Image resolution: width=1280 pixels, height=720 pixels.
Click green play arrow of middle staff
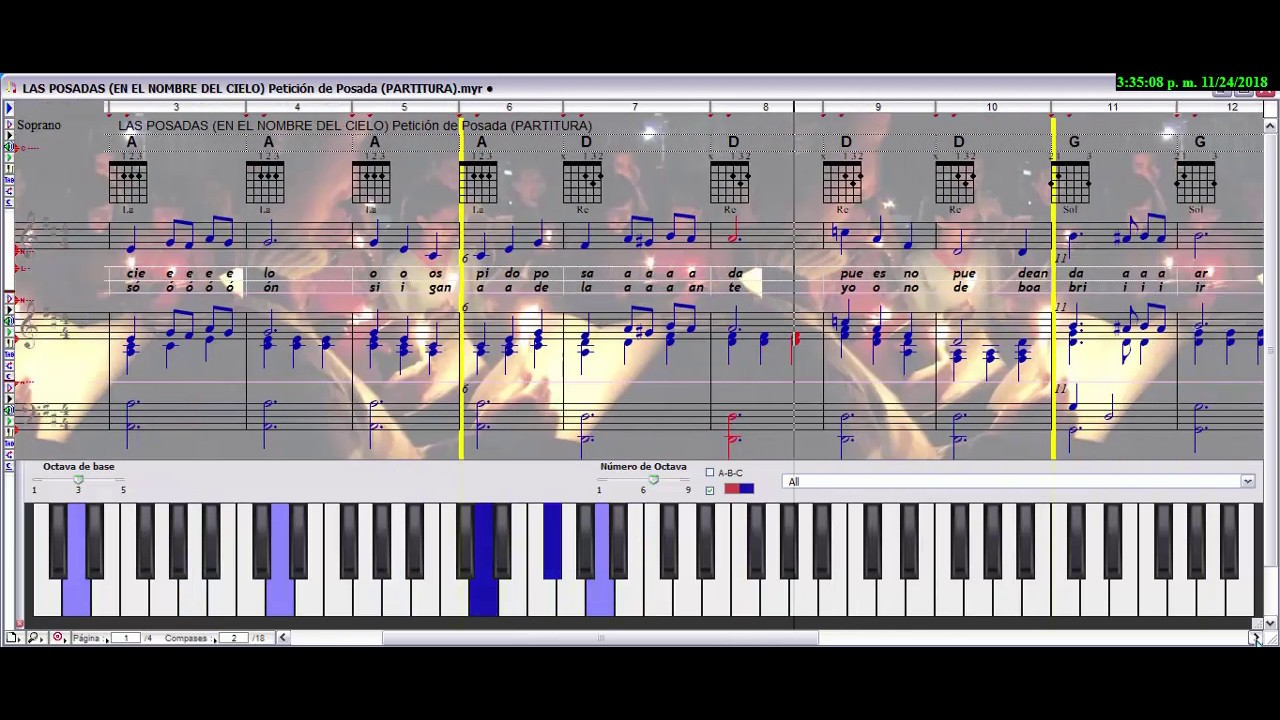coord(9,332)
